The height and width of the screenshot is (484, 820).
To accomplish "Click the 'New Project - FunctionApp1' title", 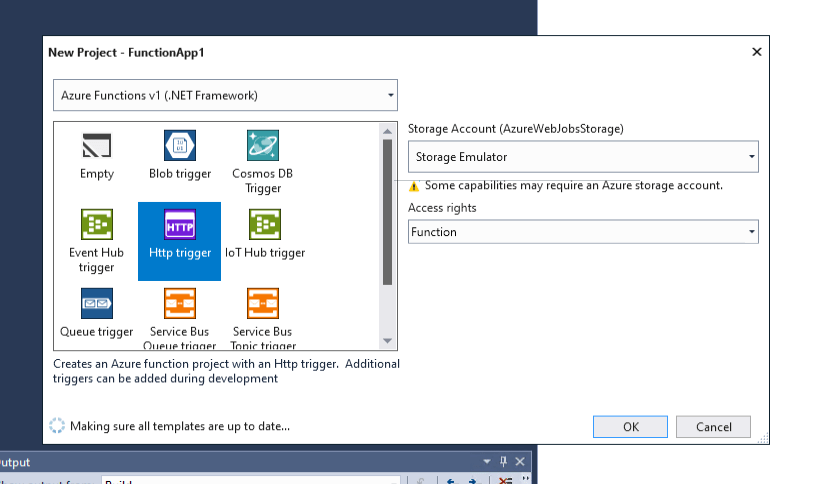I will coord(126,52).
